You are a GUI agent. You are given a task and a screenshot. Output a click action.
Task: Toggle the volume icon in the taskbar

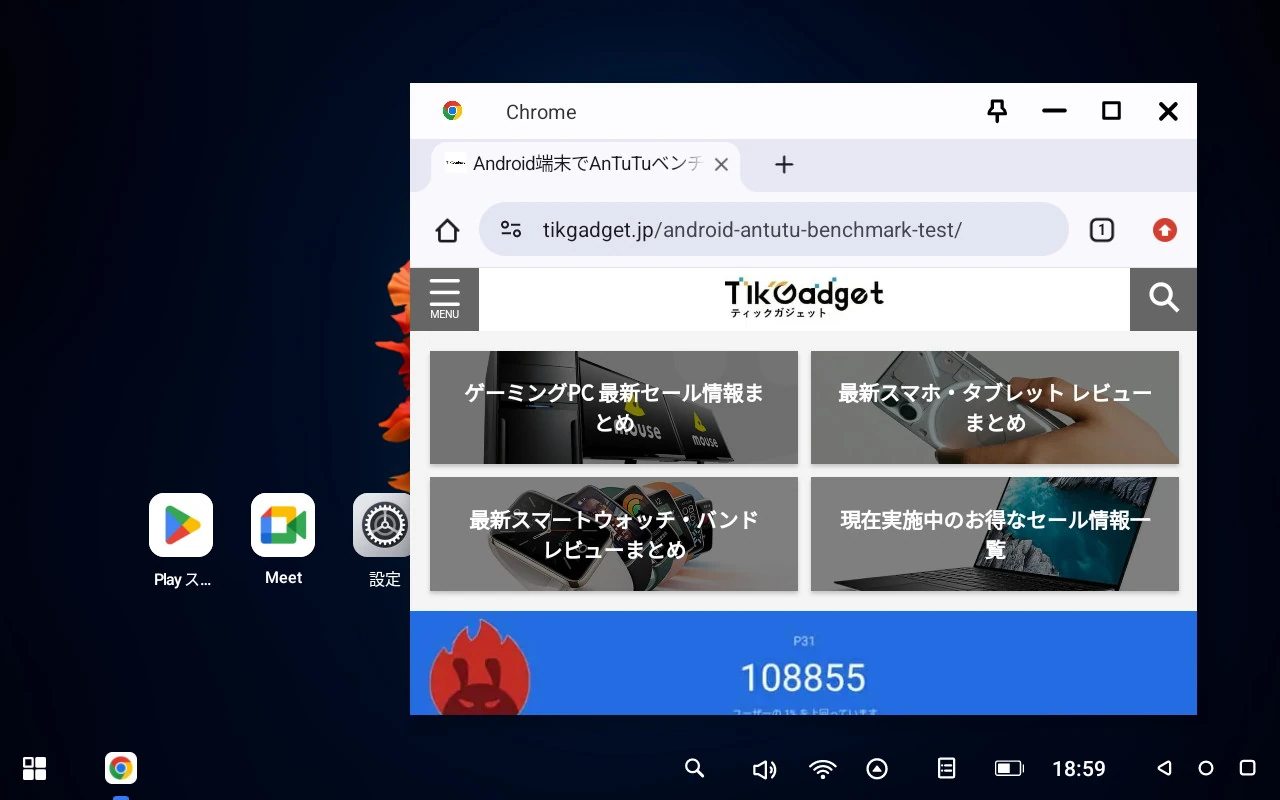click(x=764, y=768)
